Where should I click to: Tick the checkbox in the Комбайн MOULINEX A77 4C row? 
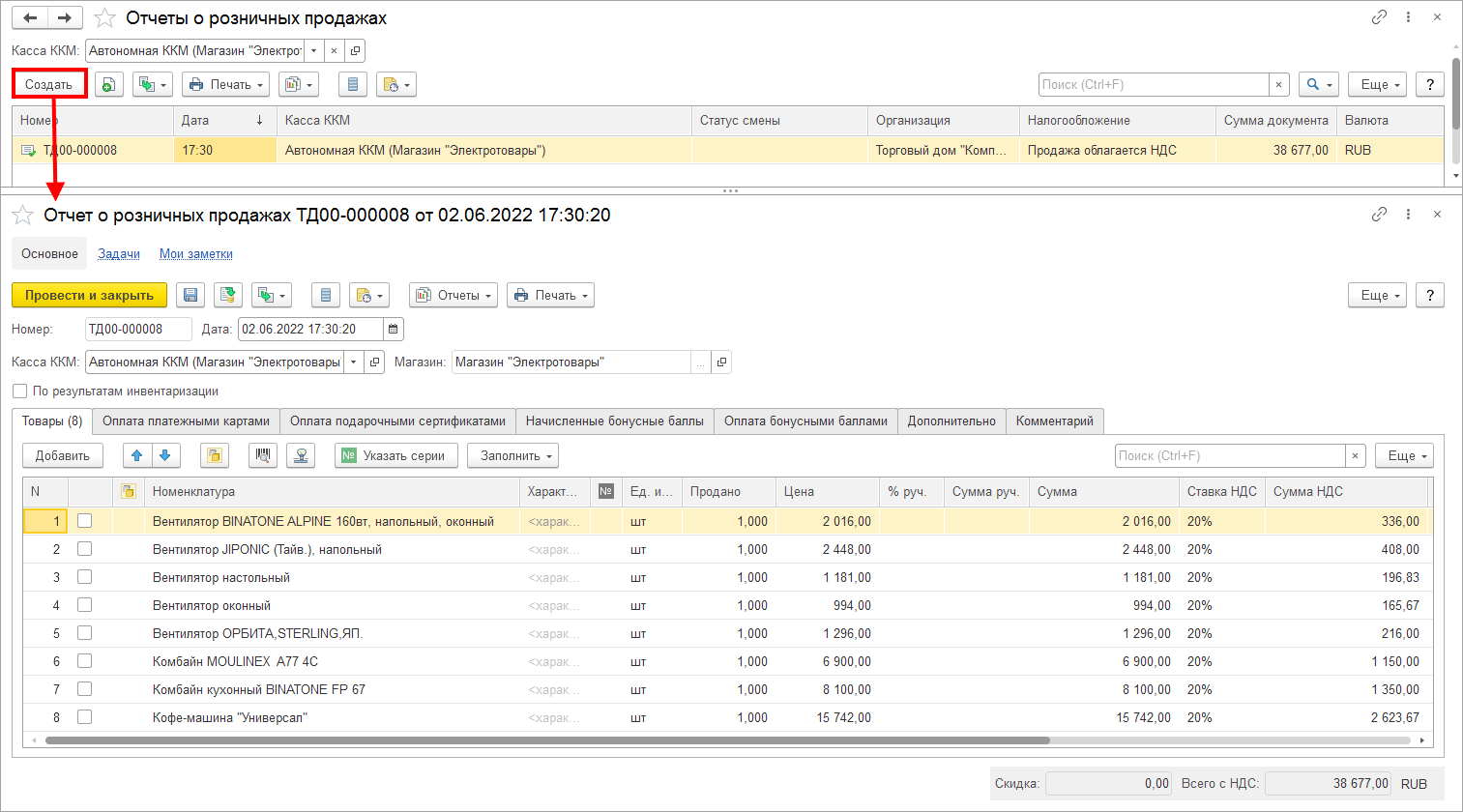point(84,661)
